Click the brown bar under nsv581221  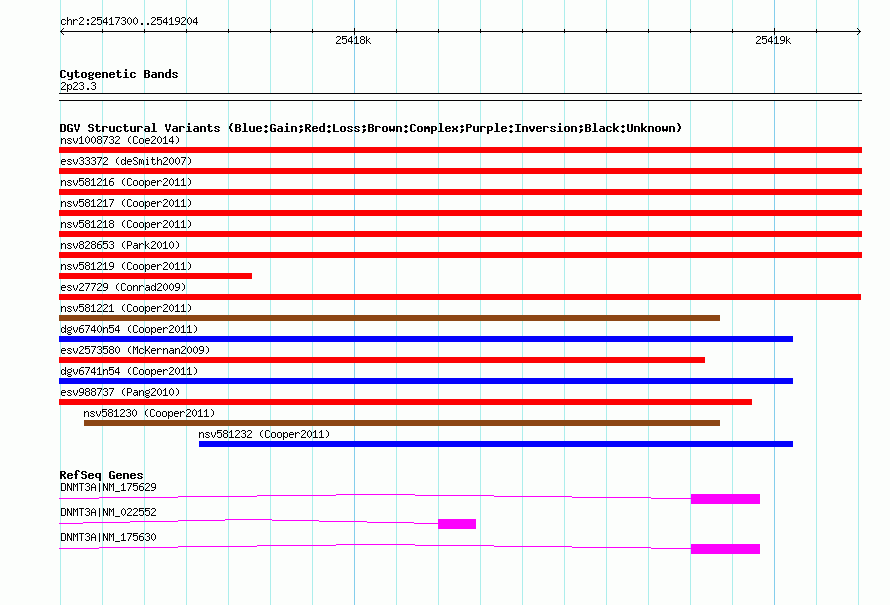click(x=389, y=318)
